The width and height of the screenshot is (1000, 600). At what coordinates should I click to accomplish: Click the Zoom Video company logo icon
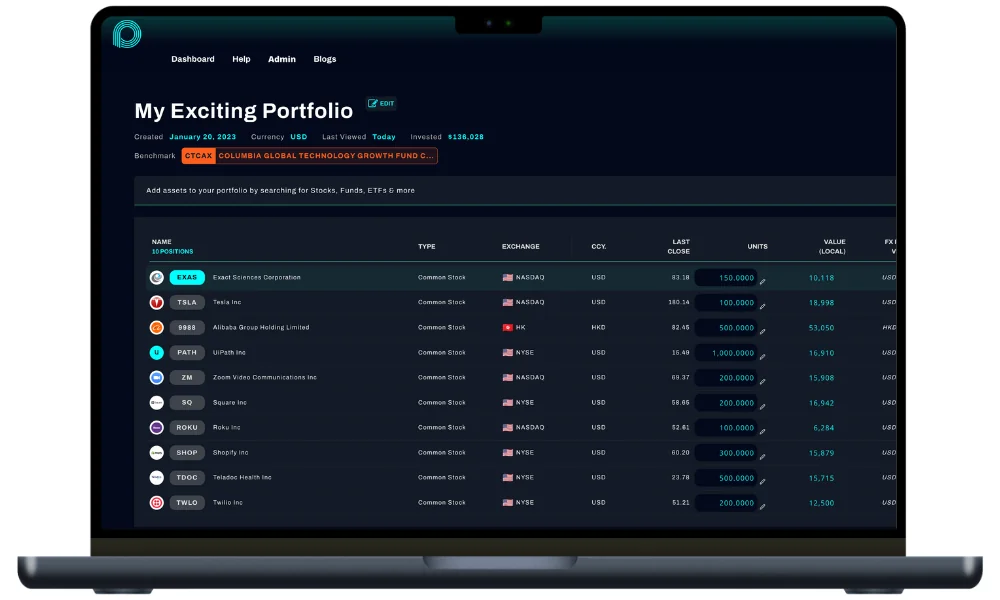pos(157,377)
